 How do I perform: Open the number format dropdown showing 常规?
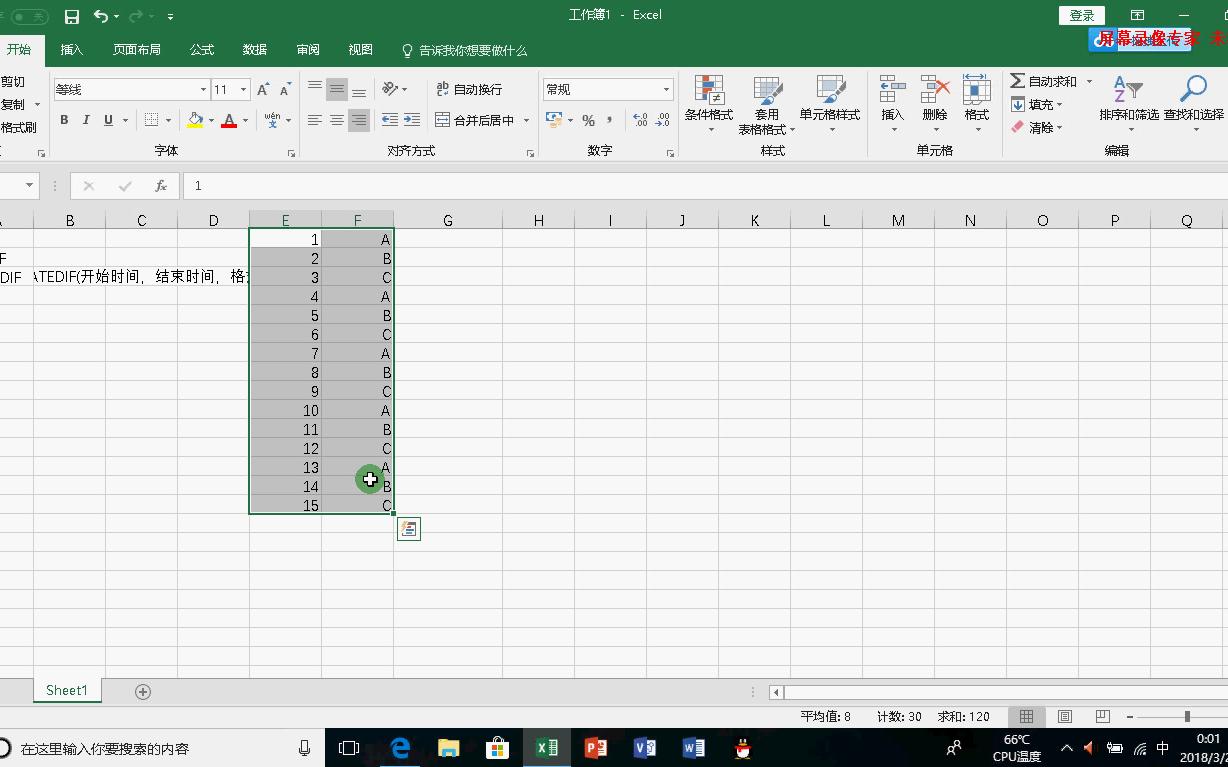pos(666,89)
